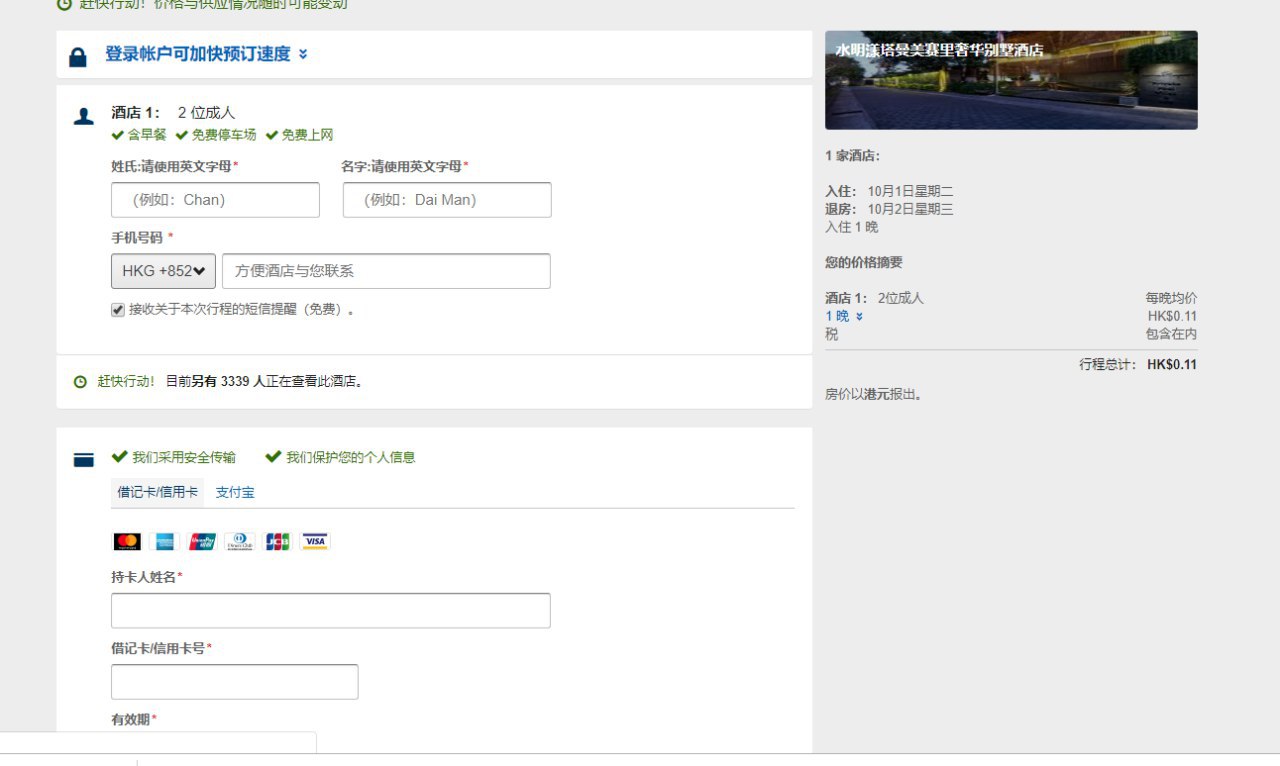This screenshot has width=1280, height=766.
Task: Open the HKG +852 country code dropdown
Action: tap(163, 271)
